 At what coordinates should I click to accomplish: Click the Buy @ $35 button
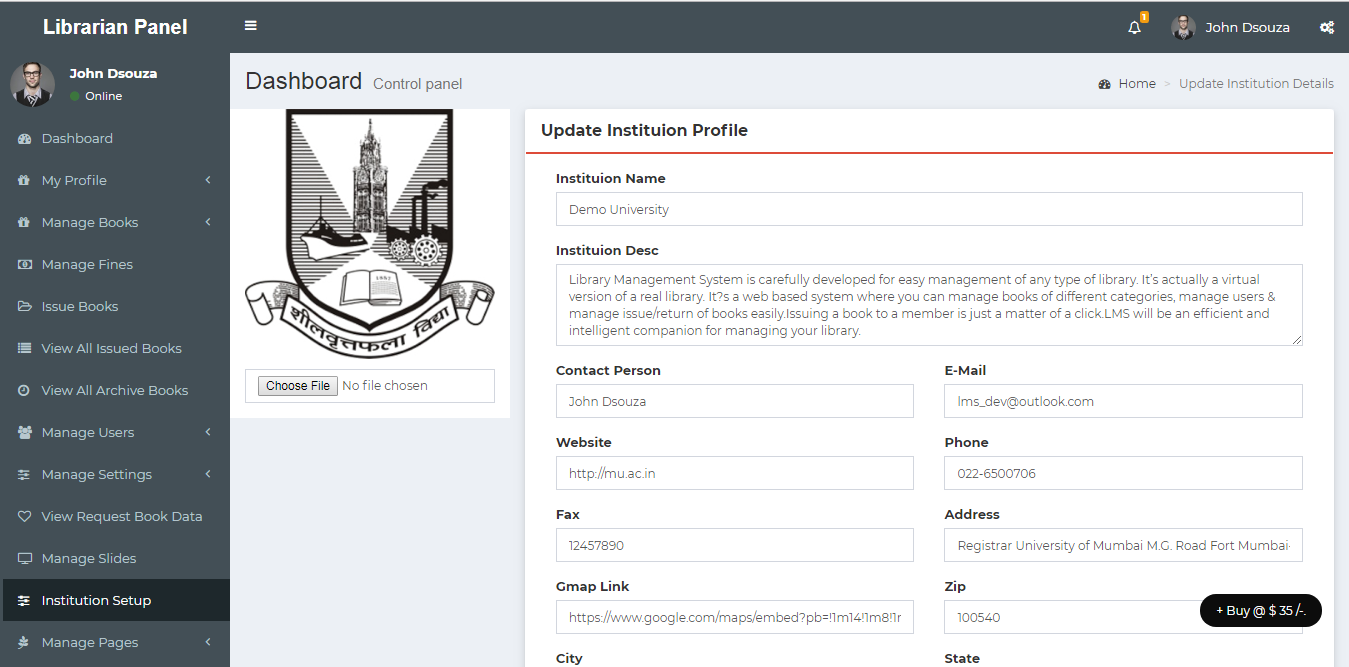(x=1261, y=610)
